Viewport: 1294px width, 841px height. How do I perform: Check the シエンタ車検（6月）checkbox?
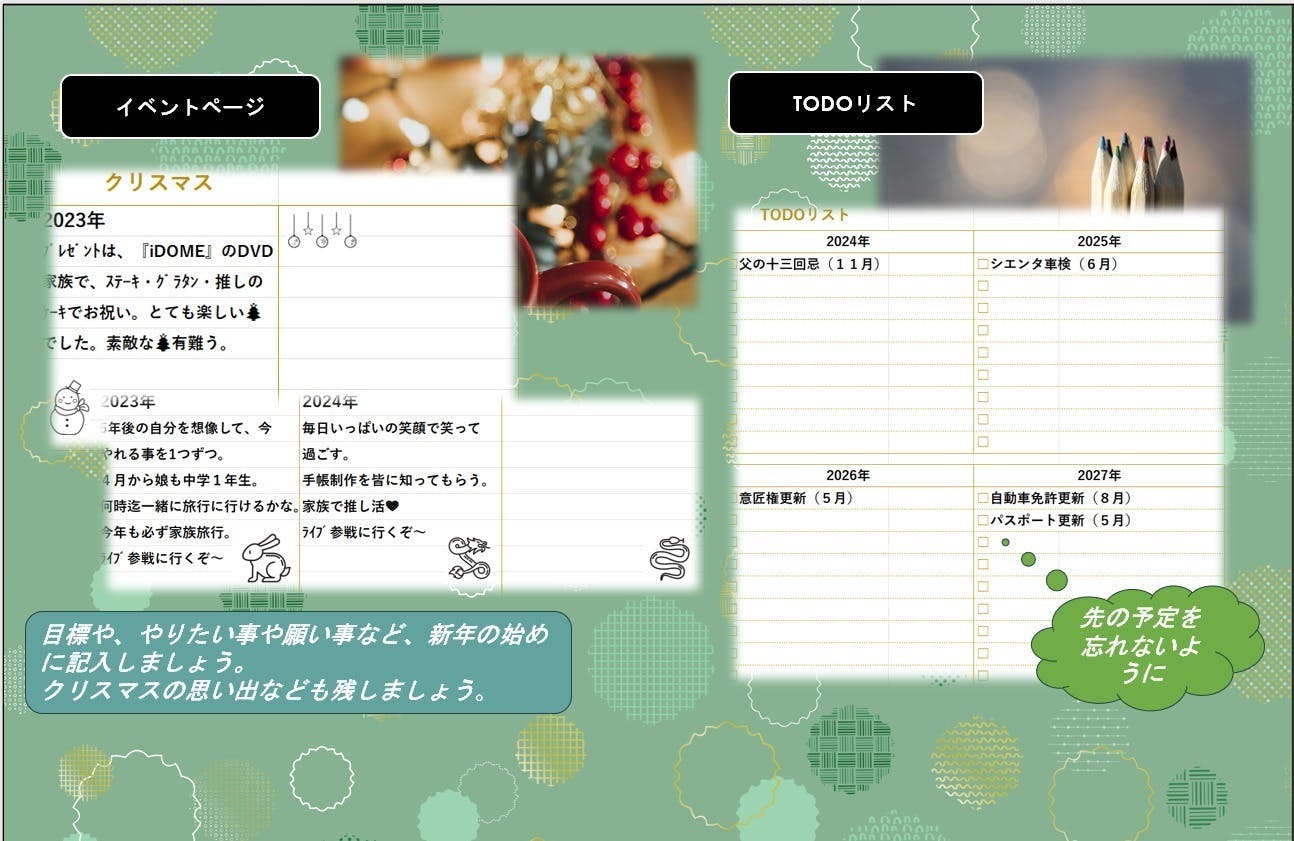coord(983,264)
